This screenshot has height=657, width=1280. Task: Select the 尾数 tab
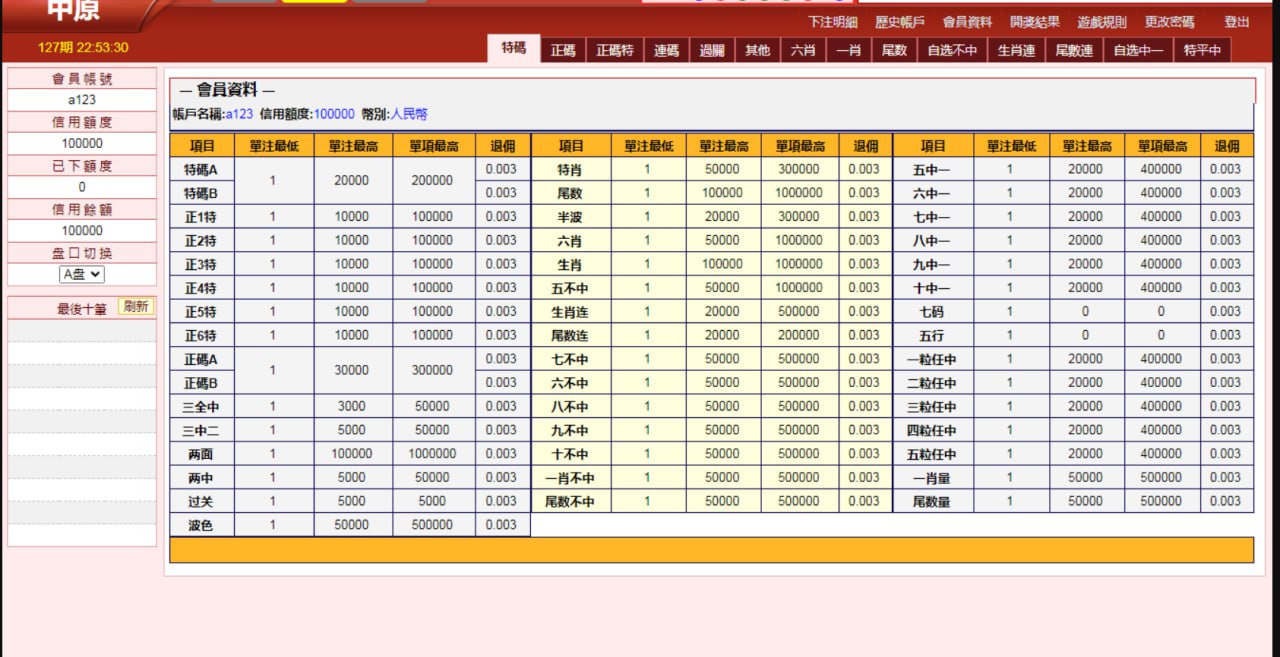(893, 50)
